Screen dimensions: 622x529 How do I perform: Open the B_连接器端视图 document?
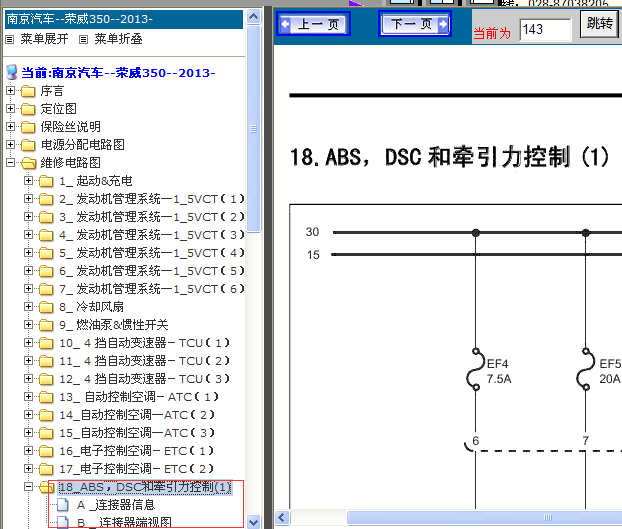[124, 522]
